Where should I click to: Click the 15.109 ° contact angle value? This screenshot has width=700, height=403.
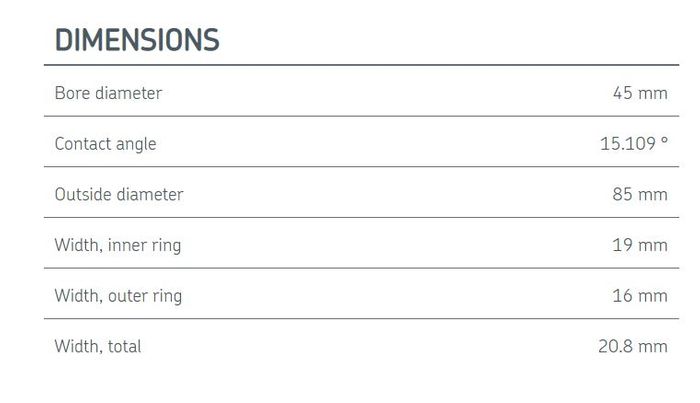point(633,144)
